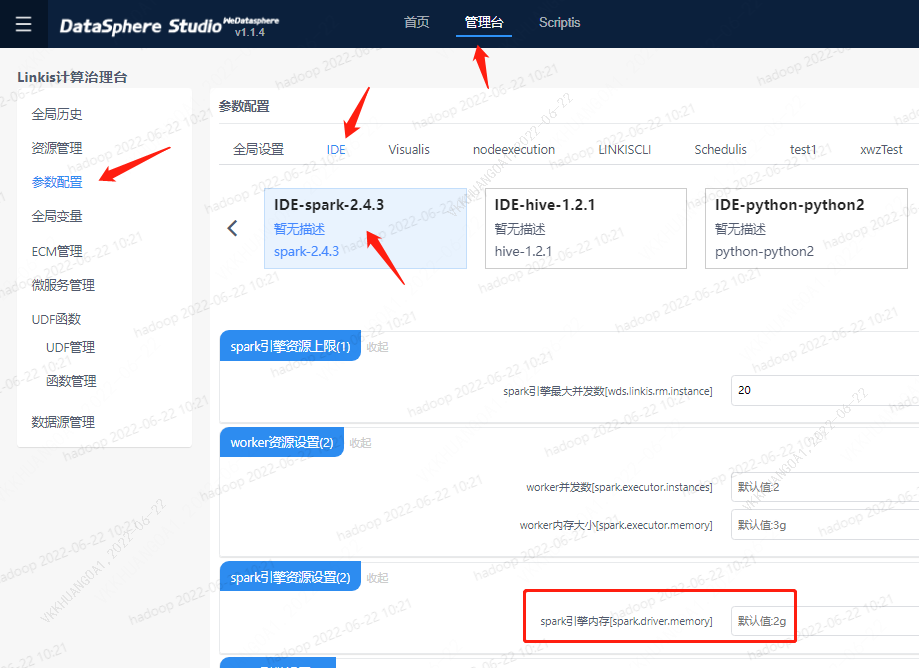
Task: Open 全局变量 sidebar entry
Action: pyautogui.click(x=57, y=216)
